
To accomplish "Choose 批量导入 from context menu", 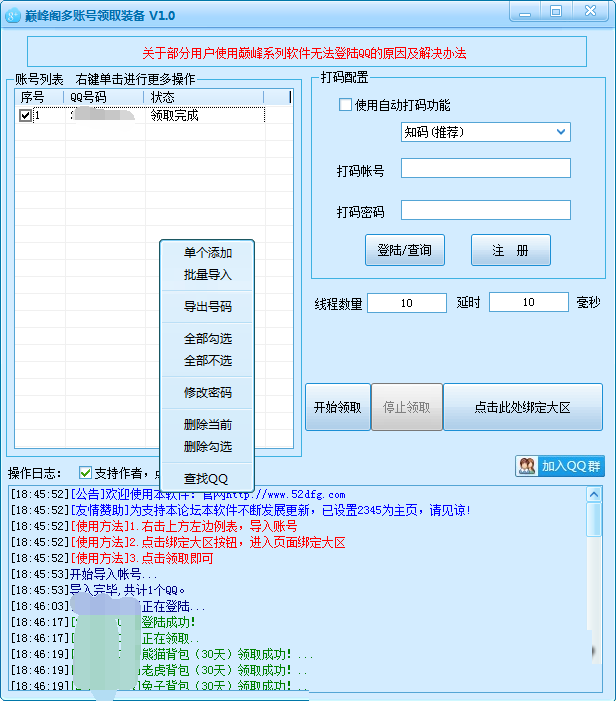I will click(207, 274).
